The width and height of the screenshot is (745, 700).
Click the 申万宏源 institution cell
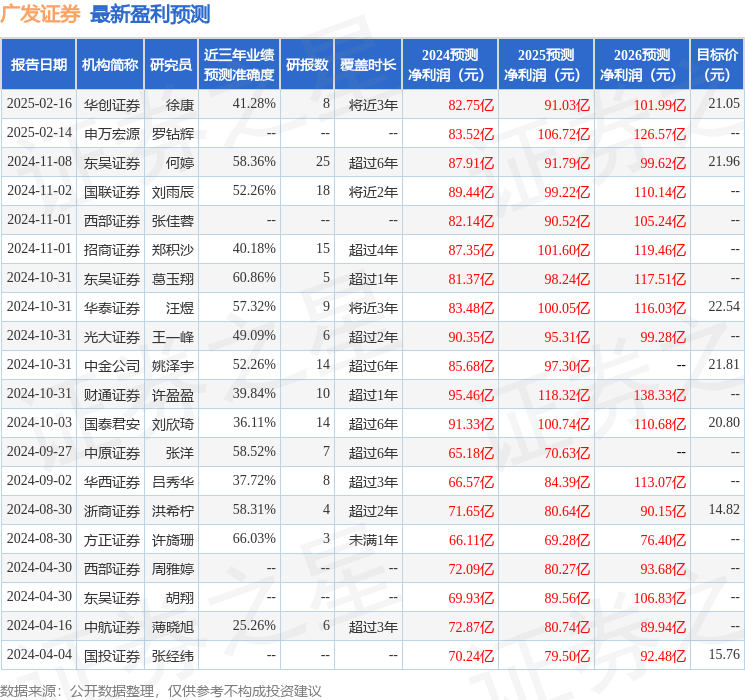coord(112,134)
